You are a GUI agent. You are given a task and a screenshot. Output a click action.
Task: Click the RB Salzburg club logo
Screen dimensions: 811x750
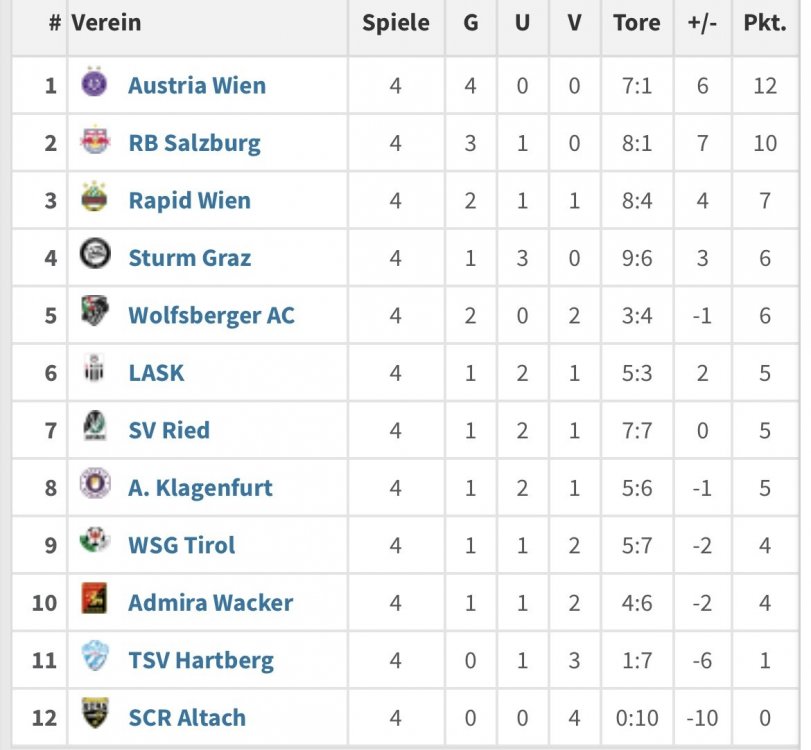[x=95, y=140]
